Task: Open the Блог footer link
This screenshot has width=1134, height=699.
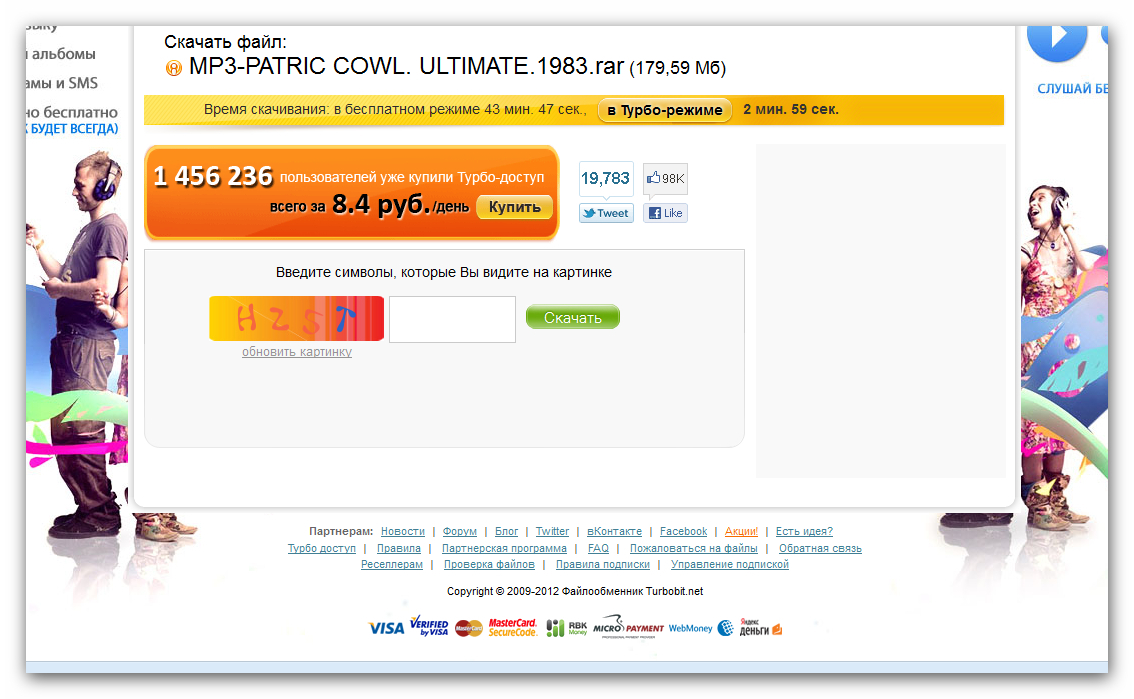Action: click(x=506, y=531)
